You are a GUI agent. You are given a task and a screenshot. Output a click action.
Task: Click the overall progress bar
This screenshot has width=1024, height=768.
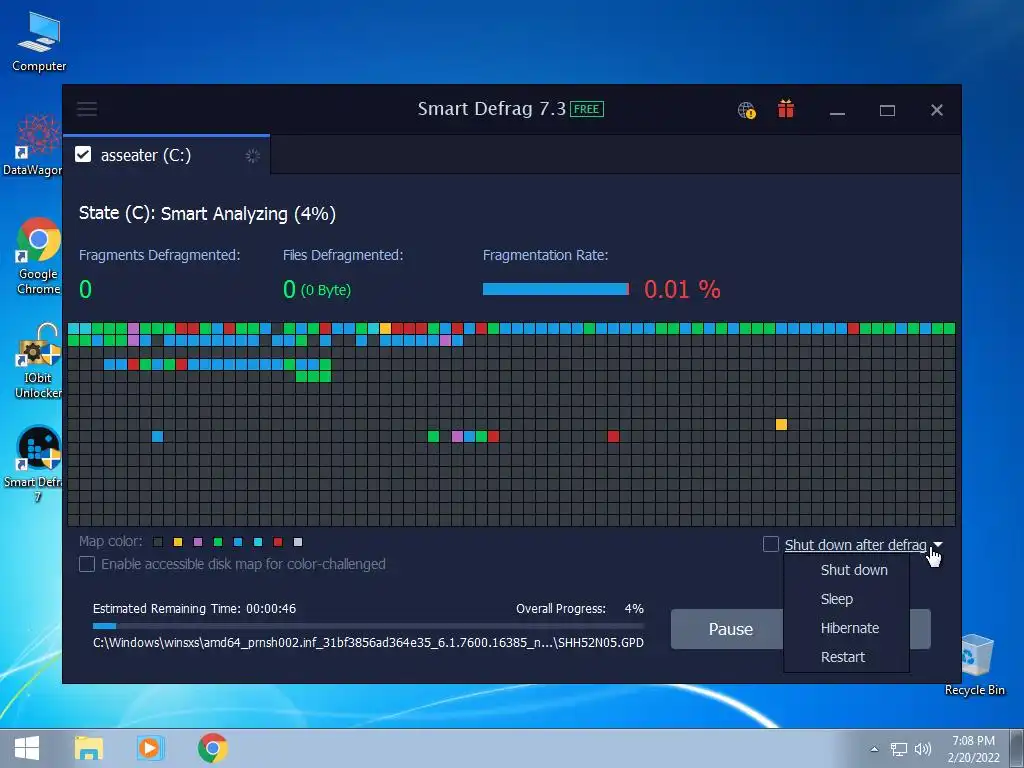368,626
